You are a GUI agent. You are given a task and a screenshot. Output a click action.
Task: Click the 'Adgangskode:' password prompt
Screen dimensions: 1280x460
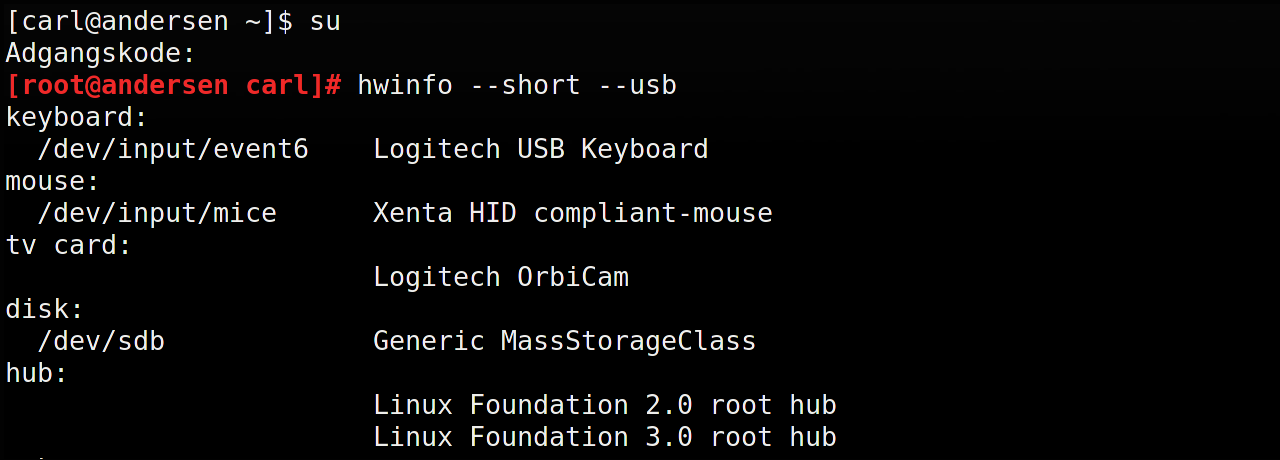(100, 53)
